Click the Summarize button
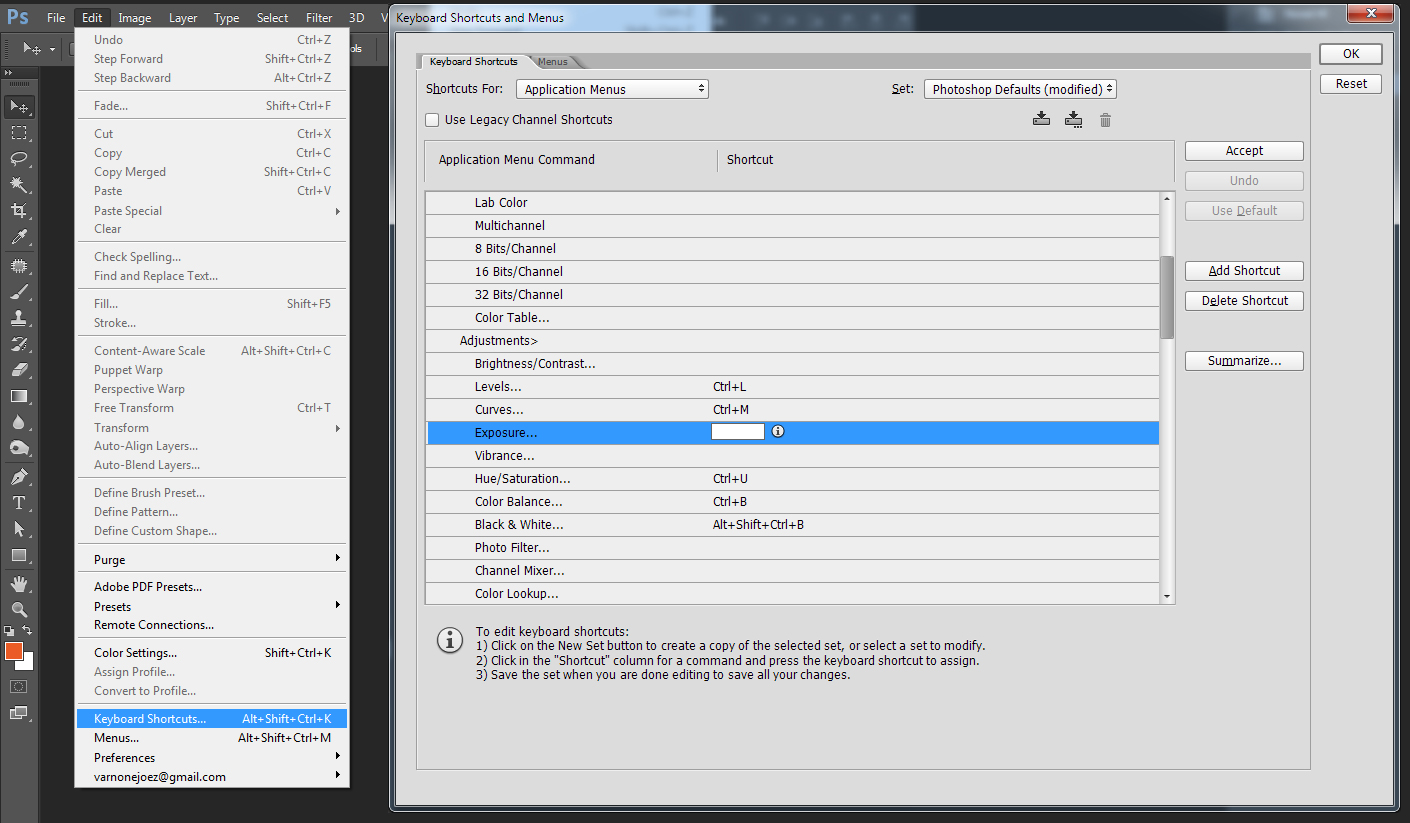1410x823 pixels. [x=1243, y=360]
